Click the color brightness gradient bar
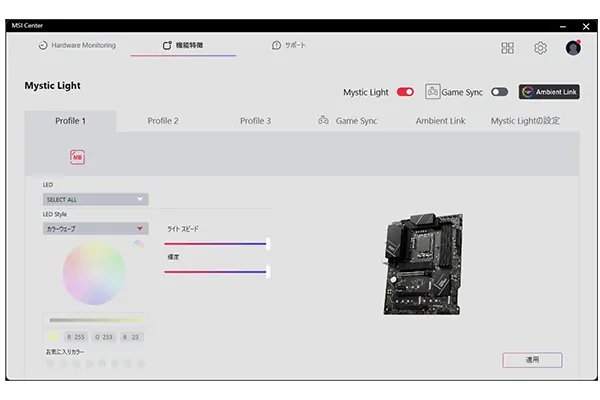The image size is (600, 400). pos(96,320)
